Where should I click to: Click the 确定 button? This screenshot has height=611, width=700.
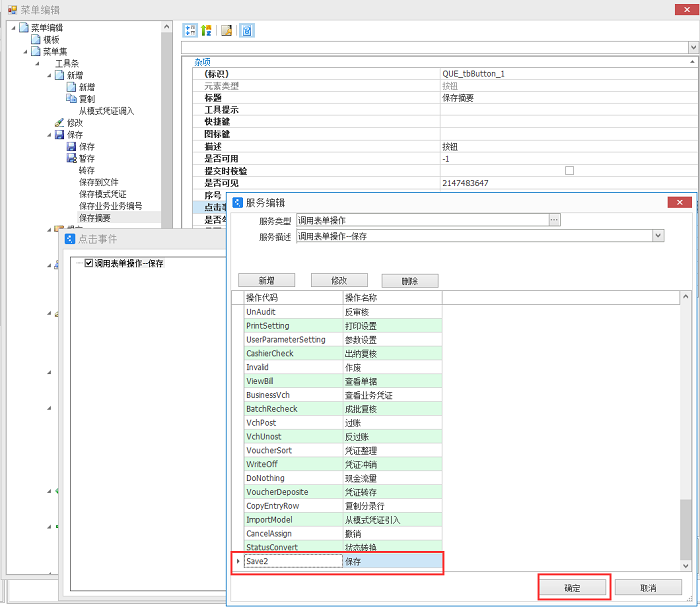tap(572, 587)
